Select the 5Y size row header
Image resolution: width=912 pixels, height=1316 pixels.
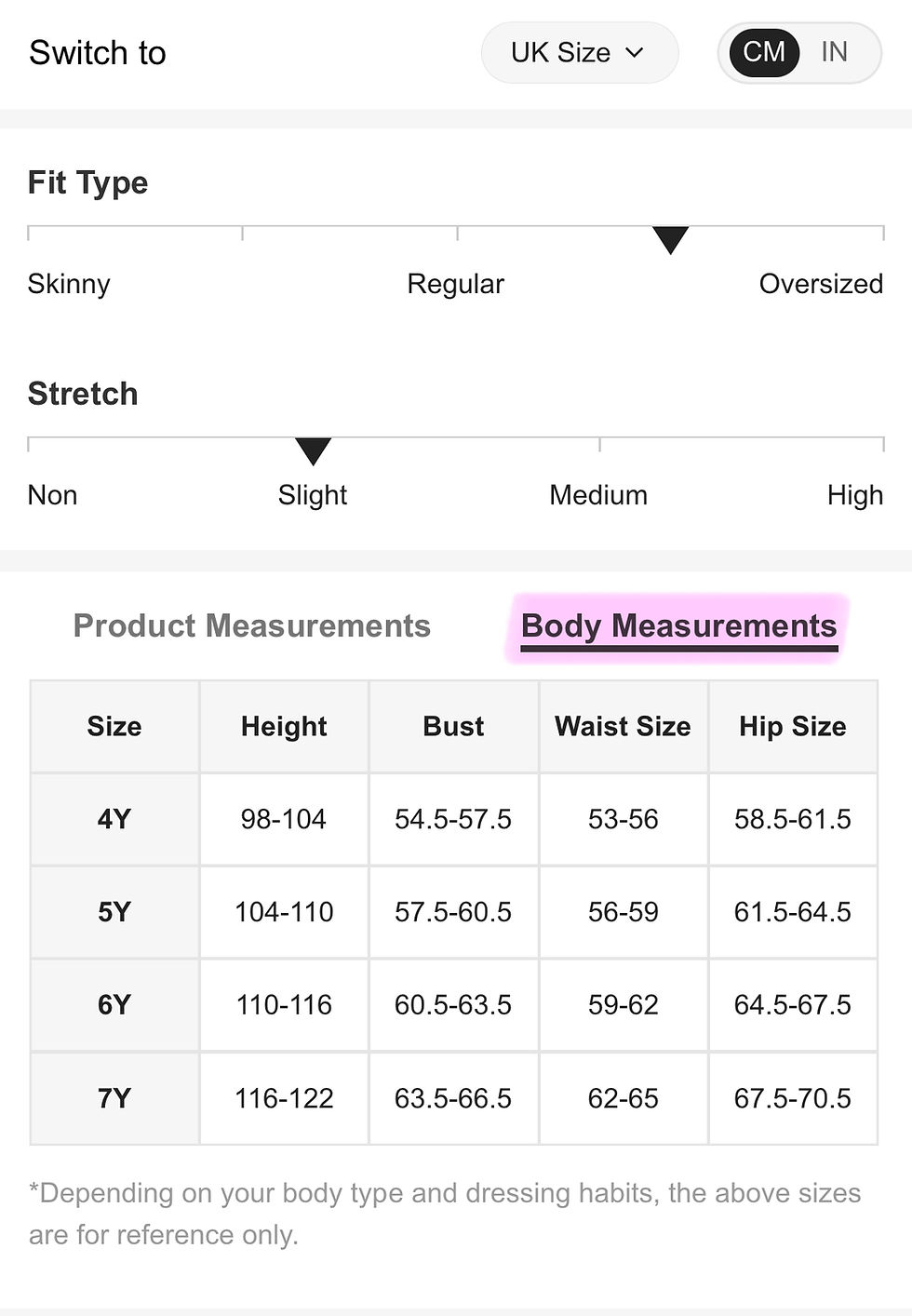click(114, 912)
